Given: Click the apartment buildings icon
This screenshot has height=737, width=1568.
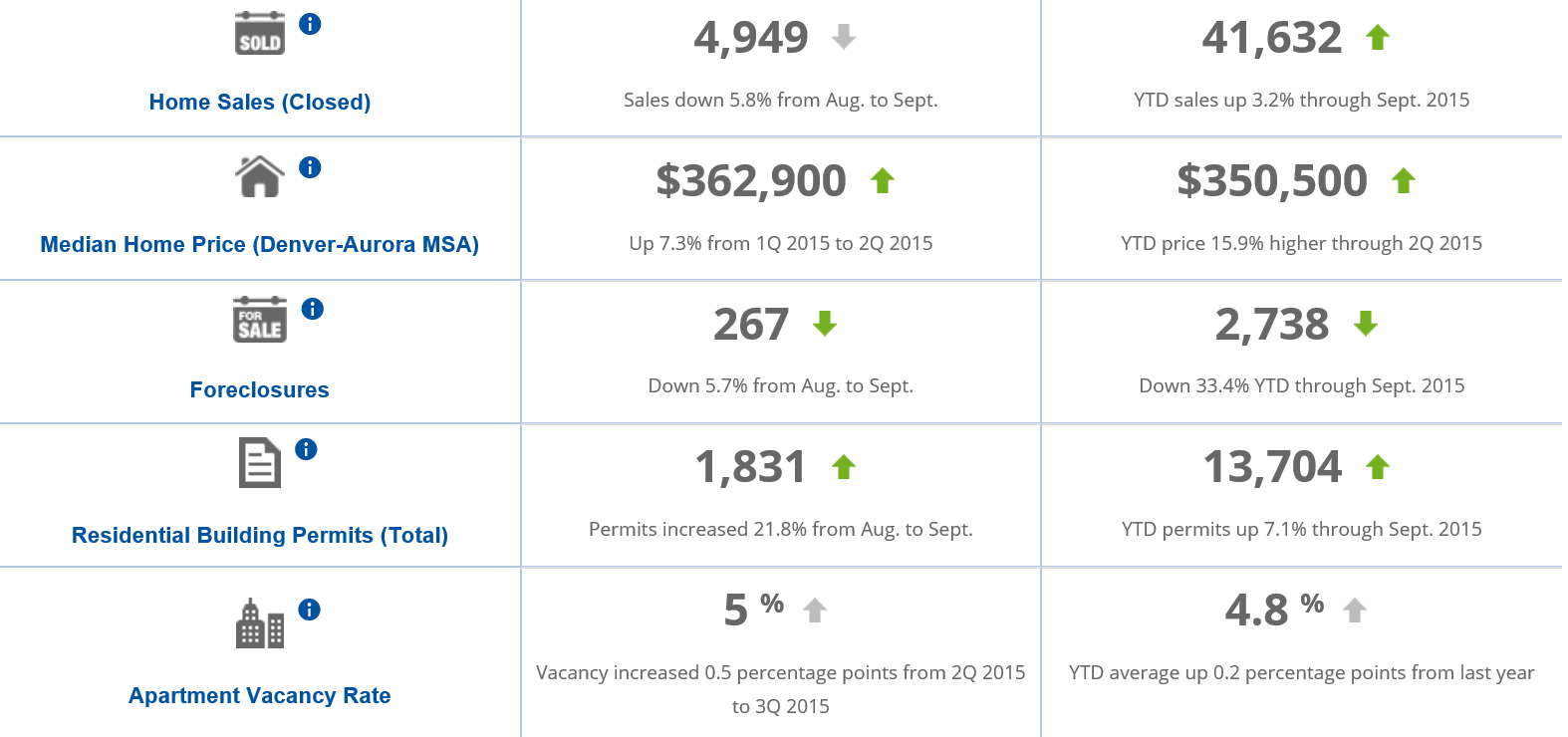Looking at the screenshot, I should click(260, 623).
